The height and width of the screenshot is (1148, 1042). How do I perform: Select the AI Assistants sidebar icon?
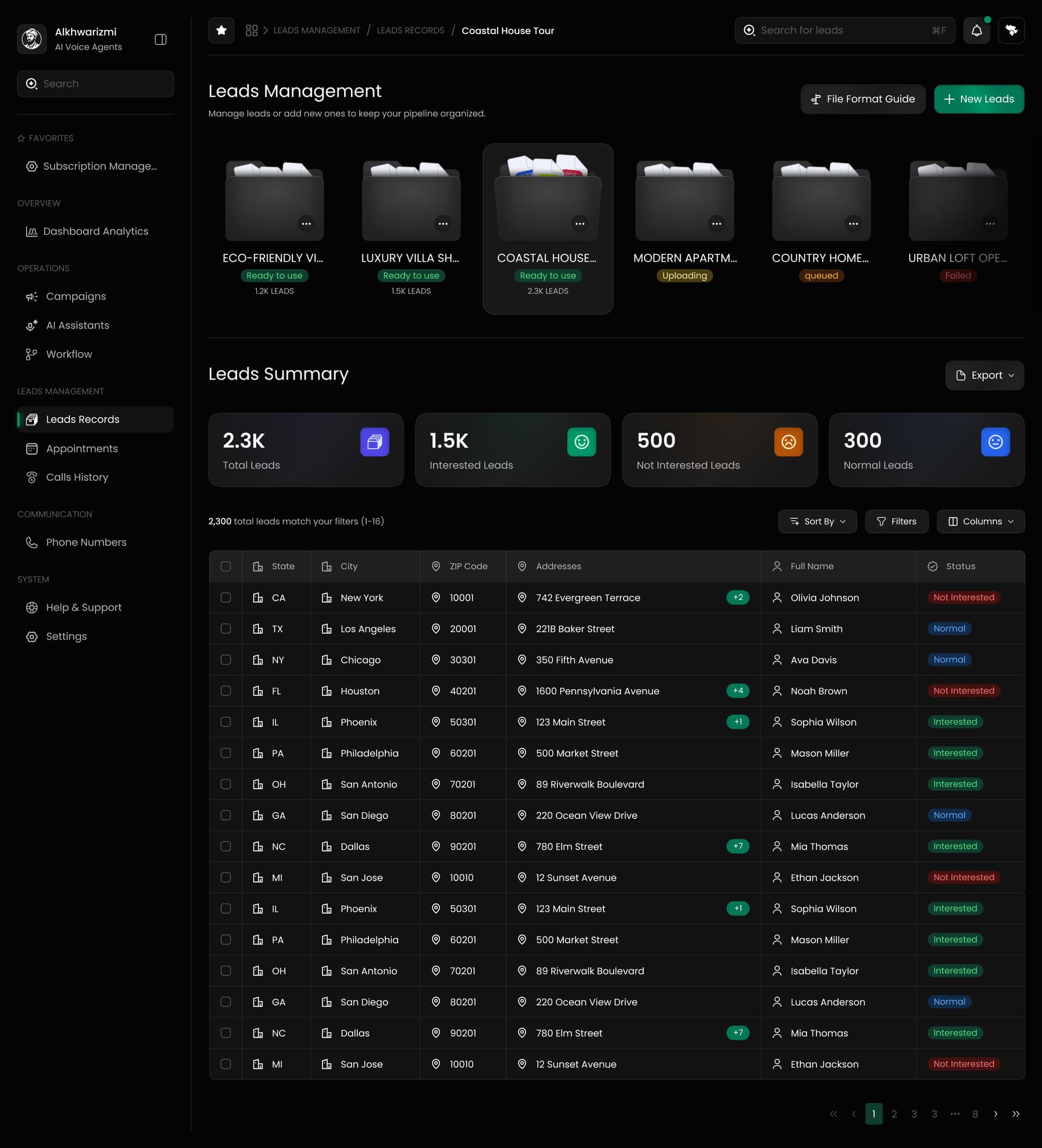coord(32,325)
